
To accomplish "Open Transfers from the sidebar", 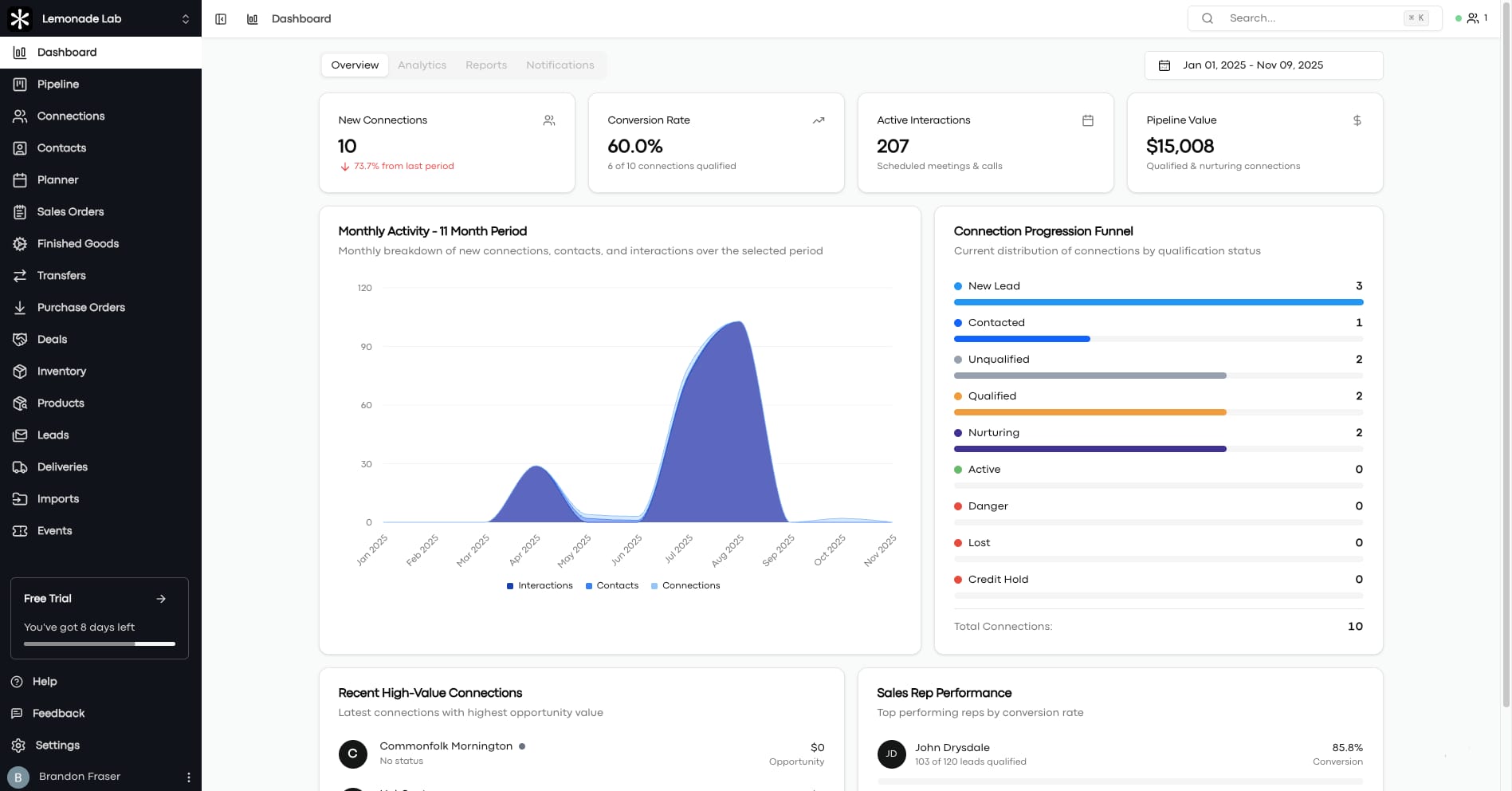I will [61, 275].
